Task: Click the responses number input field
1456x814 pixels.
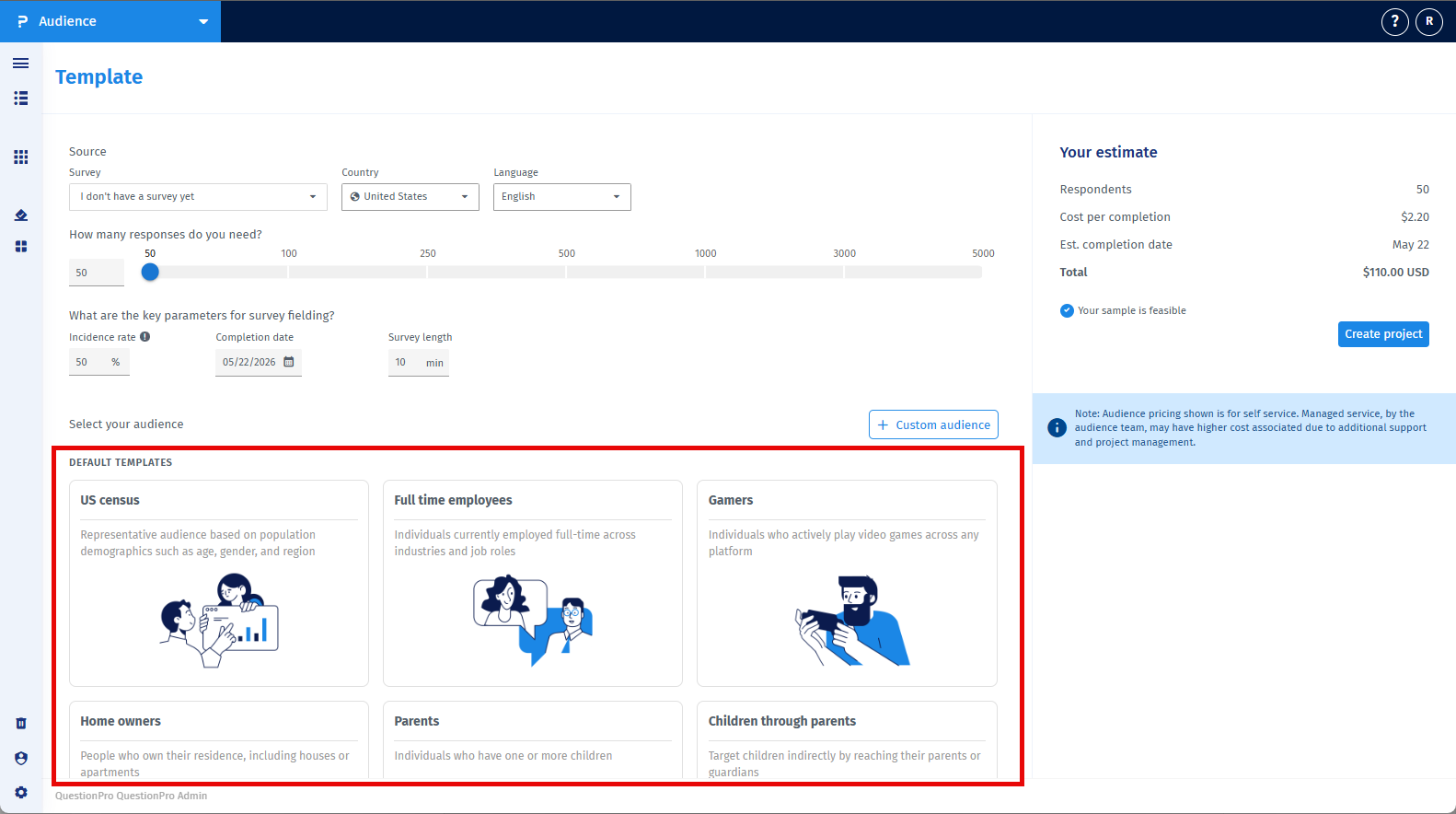Action: click(97, 273)
